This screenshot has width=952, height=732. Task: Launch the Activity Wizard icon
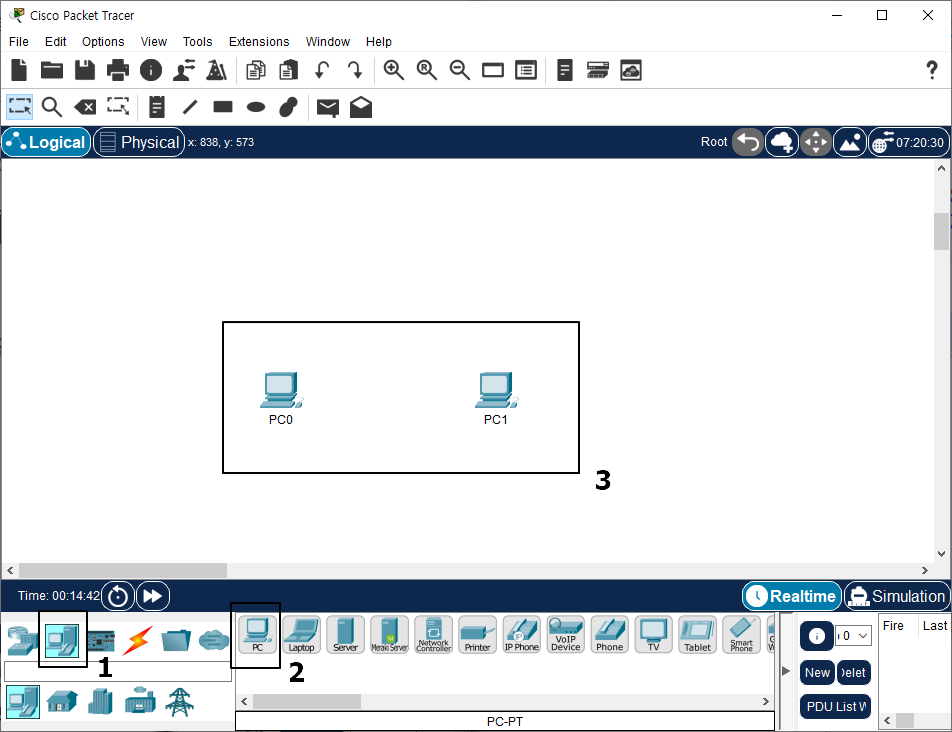coord(184,70)
